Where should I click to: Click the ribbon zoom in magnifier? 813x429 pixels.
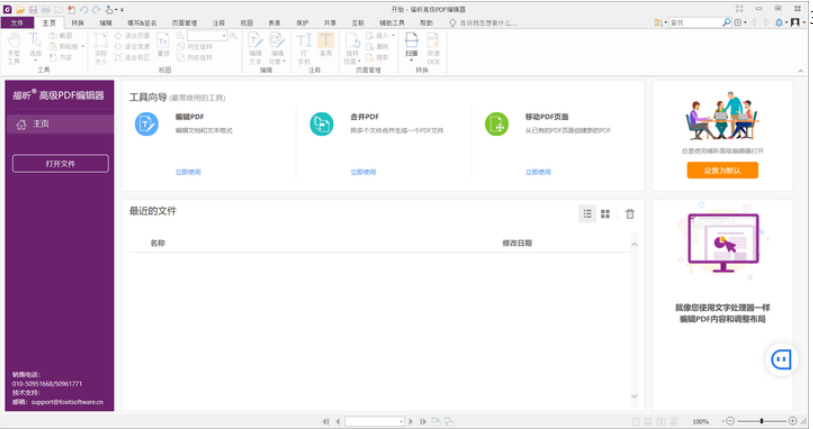234,36
